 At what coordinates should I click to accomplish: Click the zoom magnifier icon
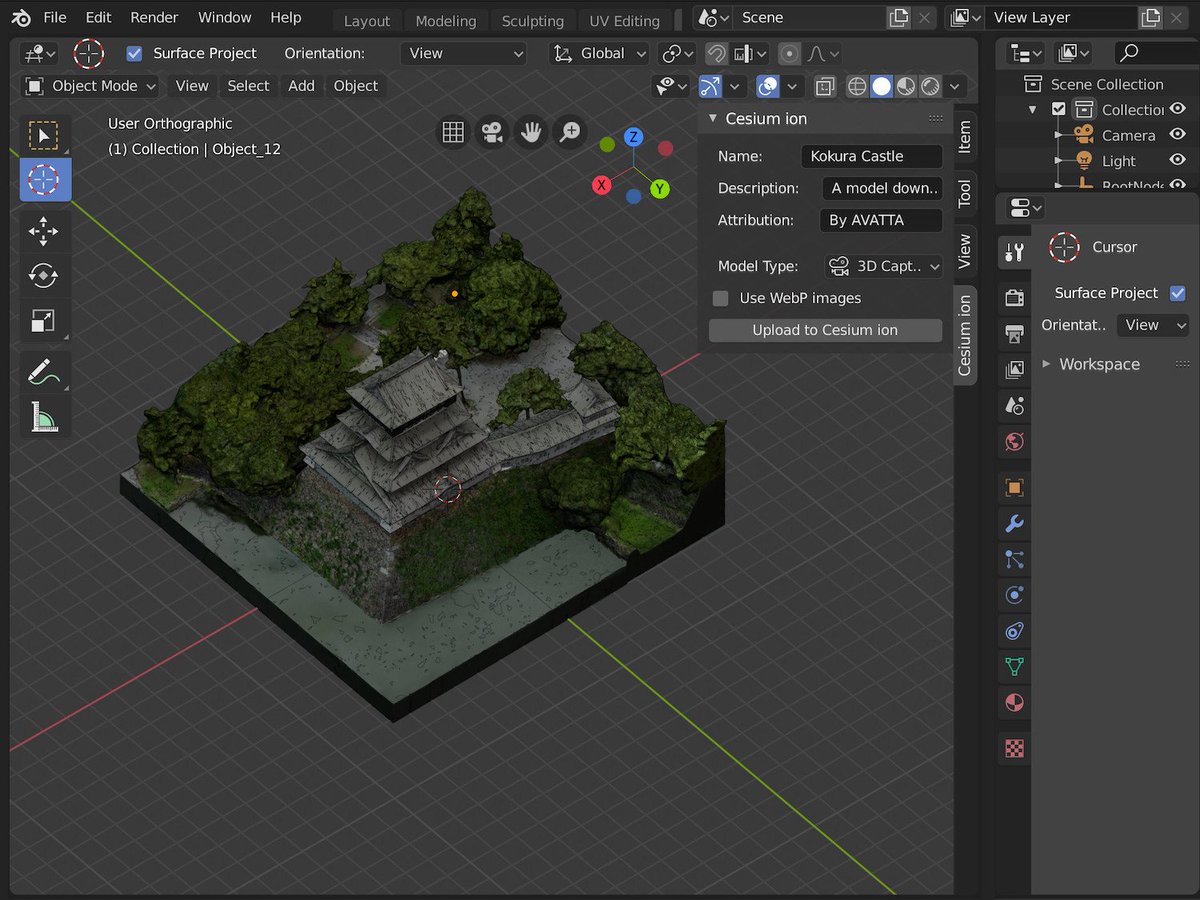tap(569, 132)
